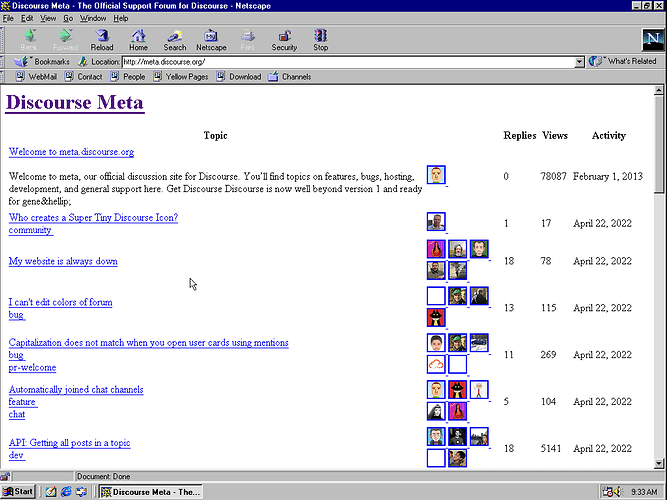This screenshot has width=667, height=500.
Task: Click orange cloud avatar in Capitalization row
Action: [436, 364]
